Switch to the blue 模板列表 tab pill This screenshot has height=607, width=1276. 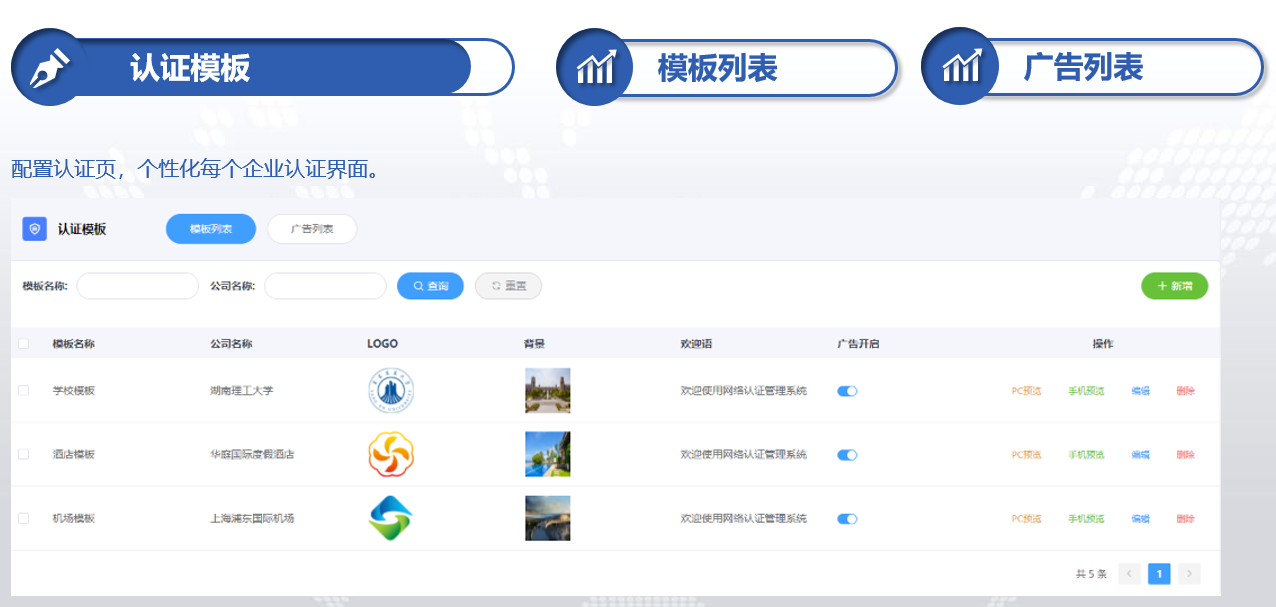pyautogui.click(x=211, y=229)
